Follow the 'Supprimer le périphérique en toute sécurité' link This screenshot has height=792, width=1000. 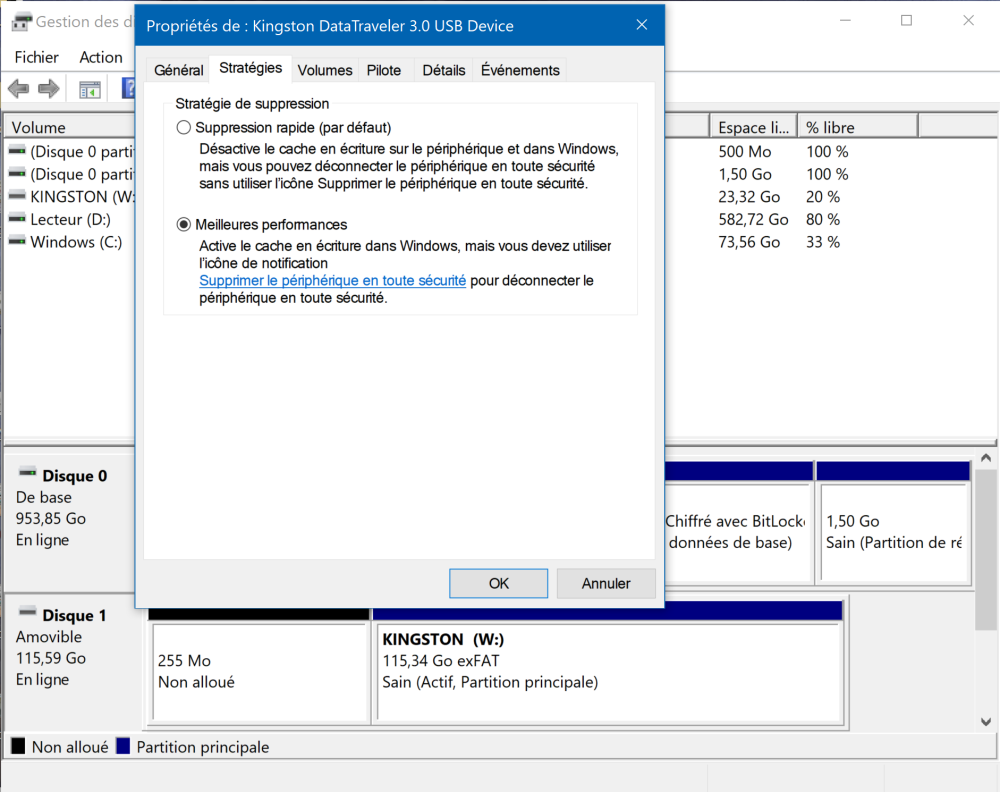pyautogui.click(x=332, y=281)
